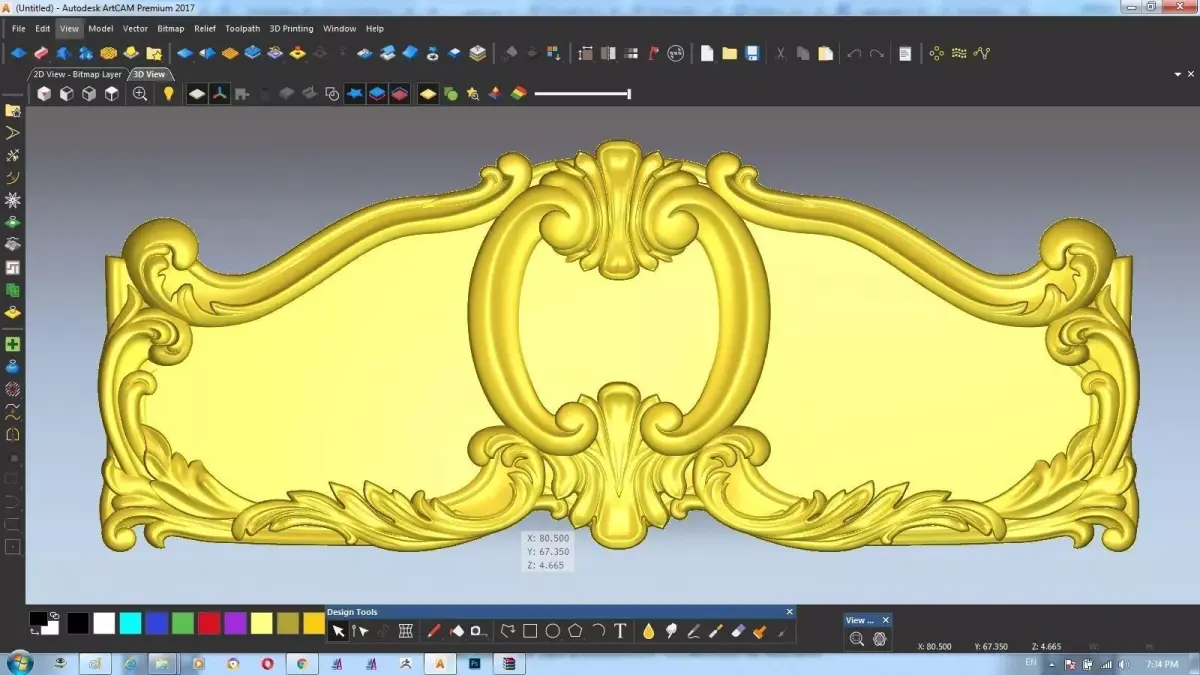Click the Windows Start button
The height and width of the screenshot is (675, 1200).
19,663
